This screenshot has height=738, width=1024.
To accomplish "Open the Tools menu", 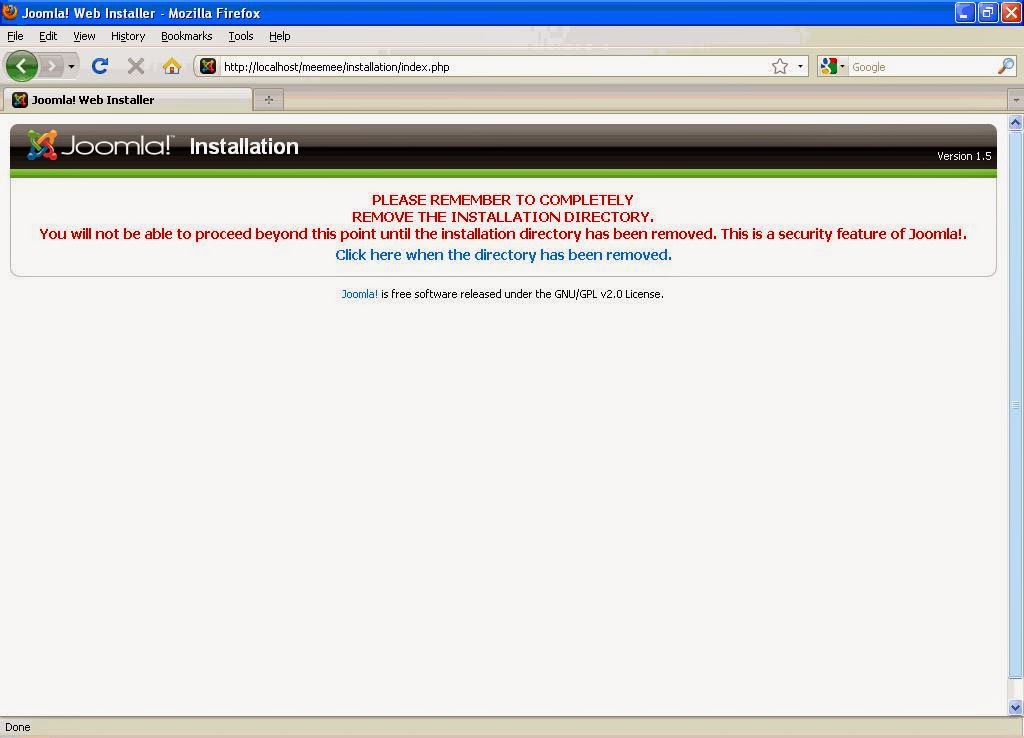I will click(241, 36).
